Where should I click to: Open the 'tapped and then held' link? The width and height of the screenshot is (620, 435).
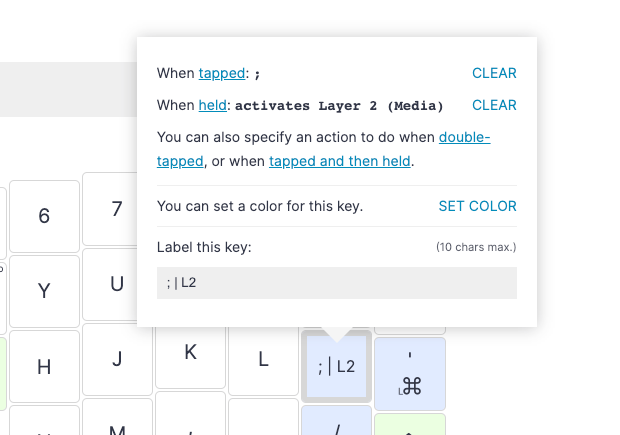(x=340, y=161)
